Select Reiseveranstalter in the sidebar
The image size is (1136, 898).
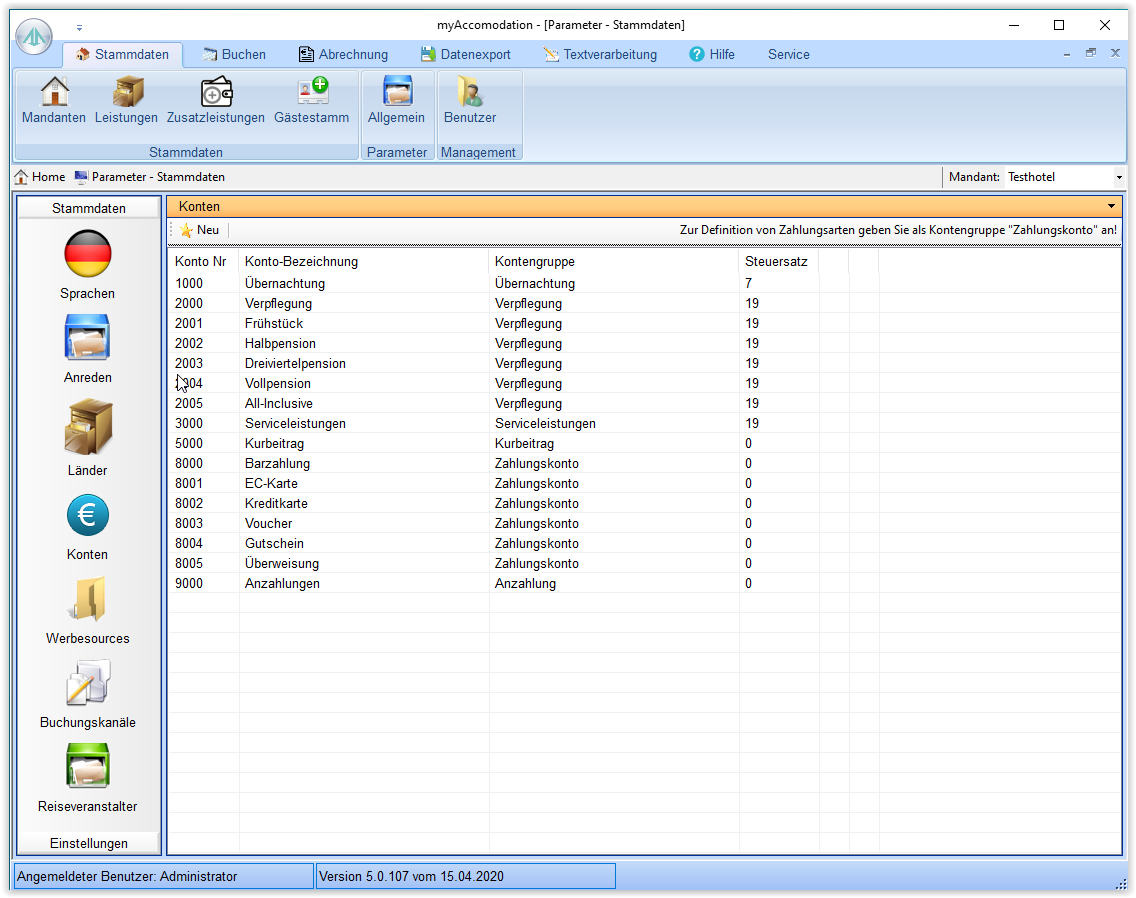tap(88, 778)
